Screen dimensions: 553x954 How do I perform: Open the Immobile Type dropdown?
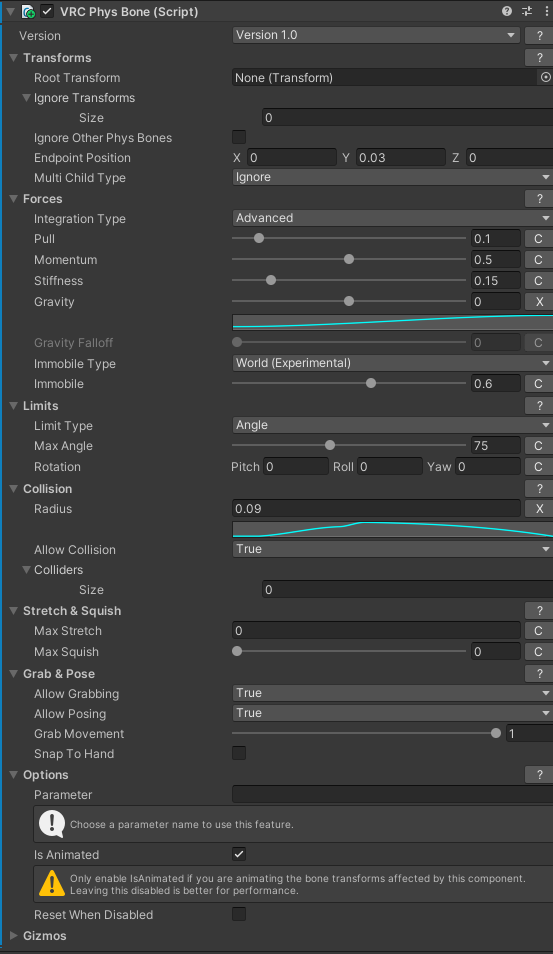pos(392,363)
